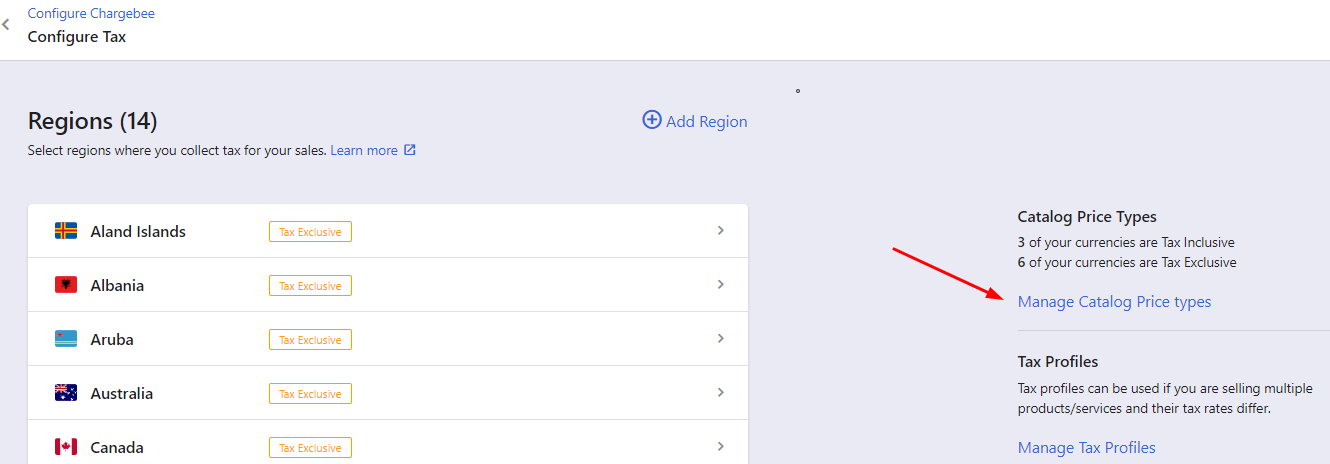This screenshot has height=464, width=1330.
Task: Expand the Aruba row chevron
Action: tap(720, 339)
